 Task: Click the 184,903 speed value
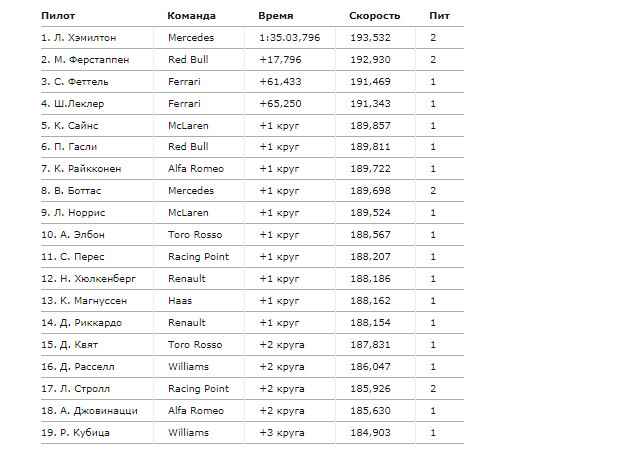tap(370, 433)
